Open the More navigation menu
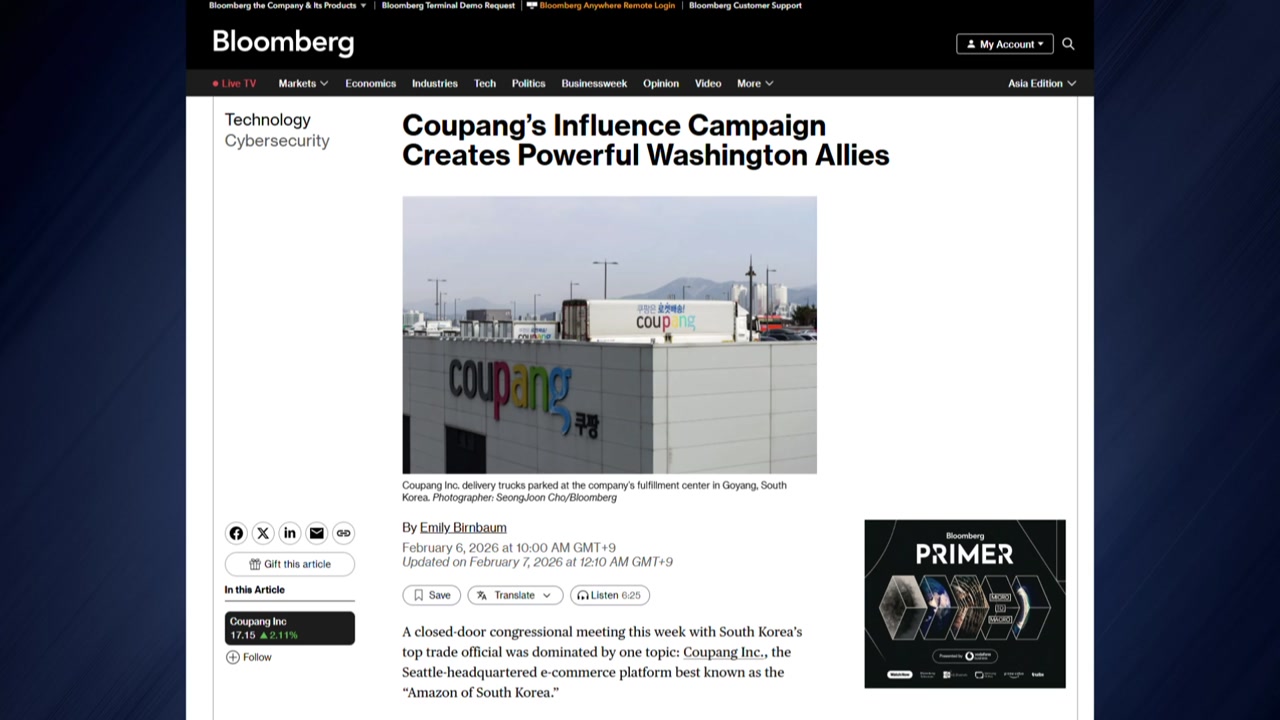This screenshot has width=1280, height=720. click(x=755, y=83)
